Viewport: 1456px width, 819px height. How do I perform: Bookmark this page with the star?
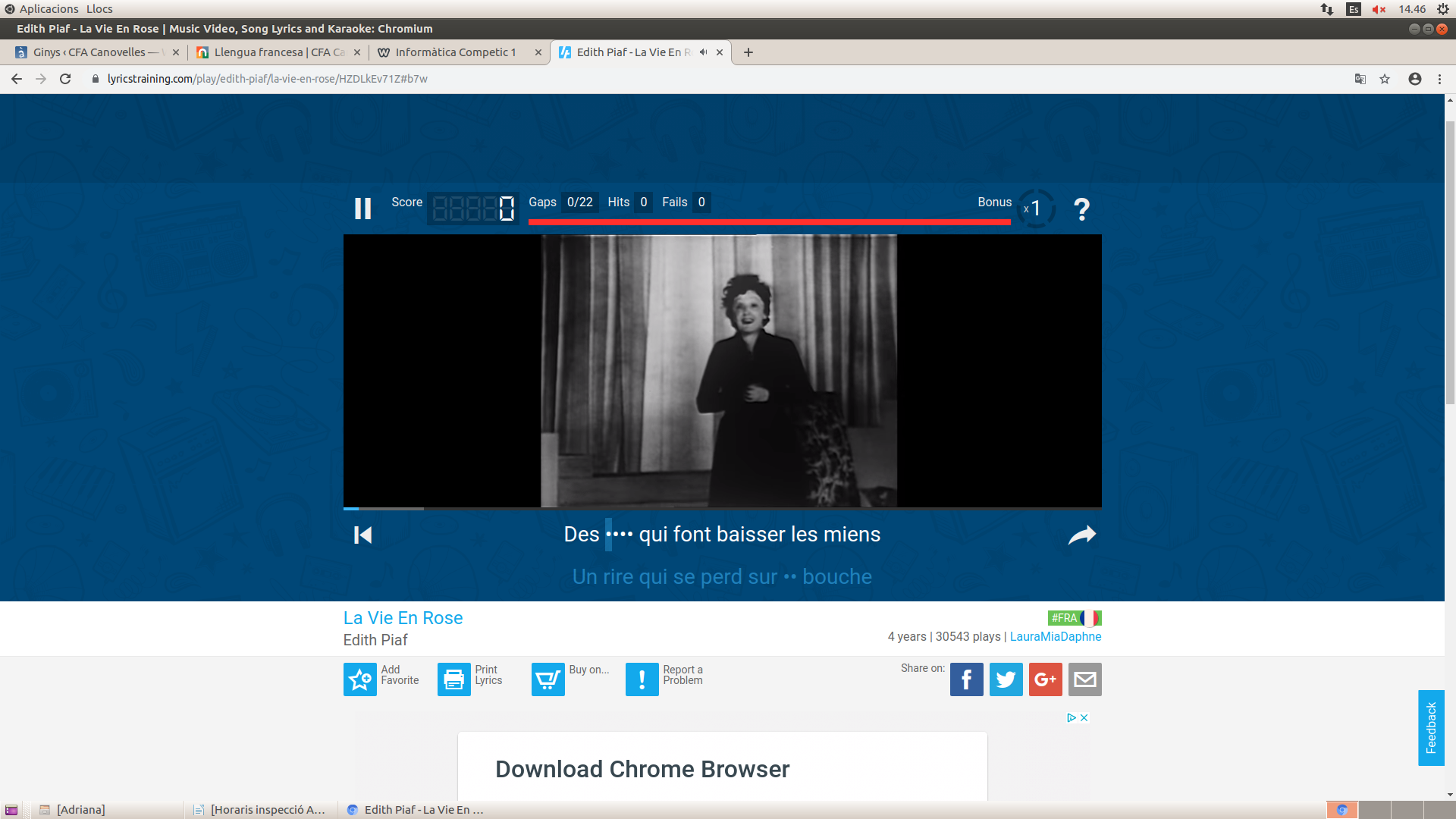click(1385, 79)
